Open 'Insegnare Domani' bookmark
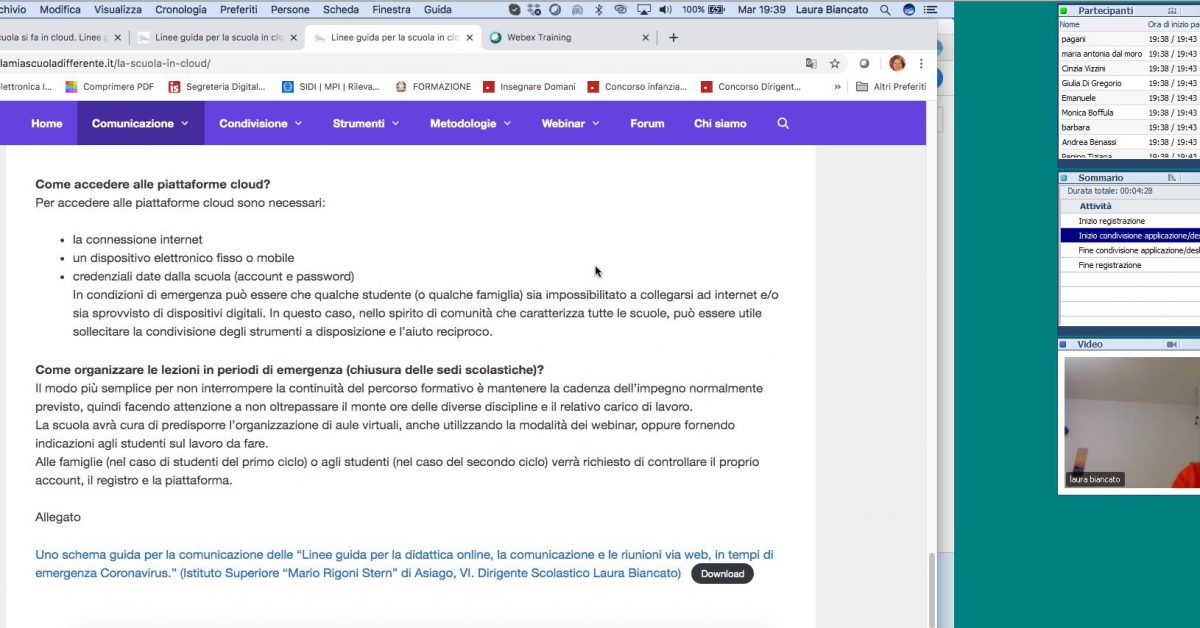 (529, 87)
